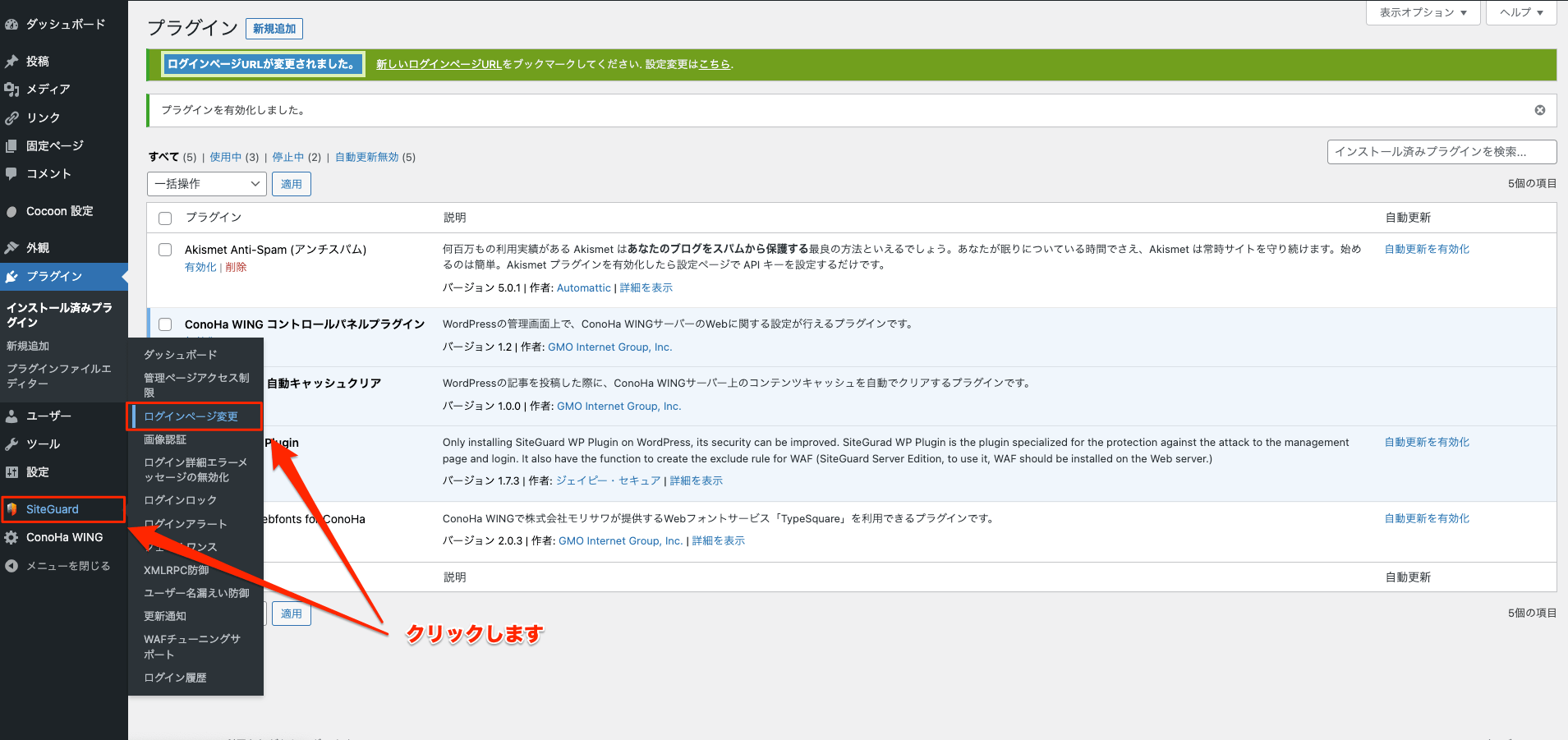Click the 新規追加 button
The height and width of the screenshot is (740, 1568).
tap(274, 28)
